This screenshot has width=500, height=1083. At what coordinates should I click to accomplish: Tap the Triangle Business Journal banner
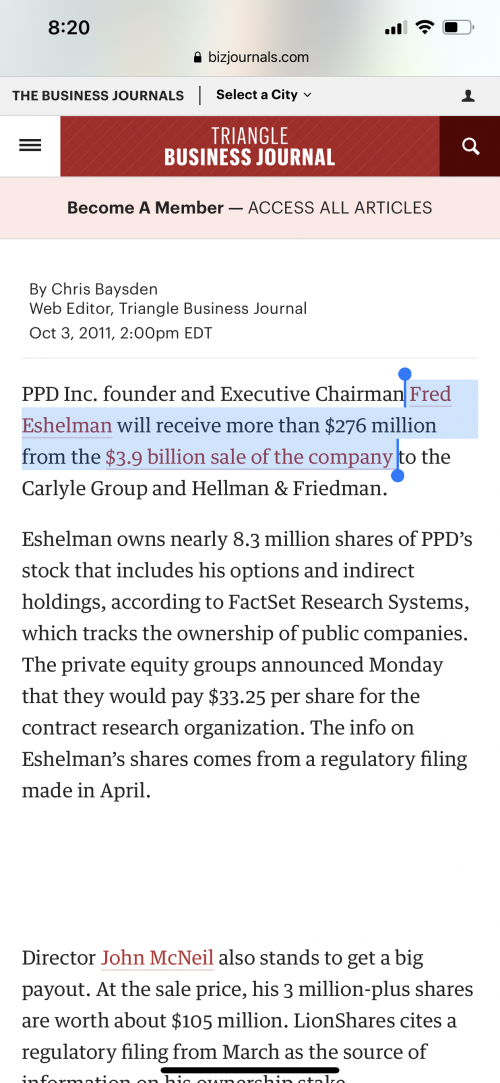(x=249, y=146)
